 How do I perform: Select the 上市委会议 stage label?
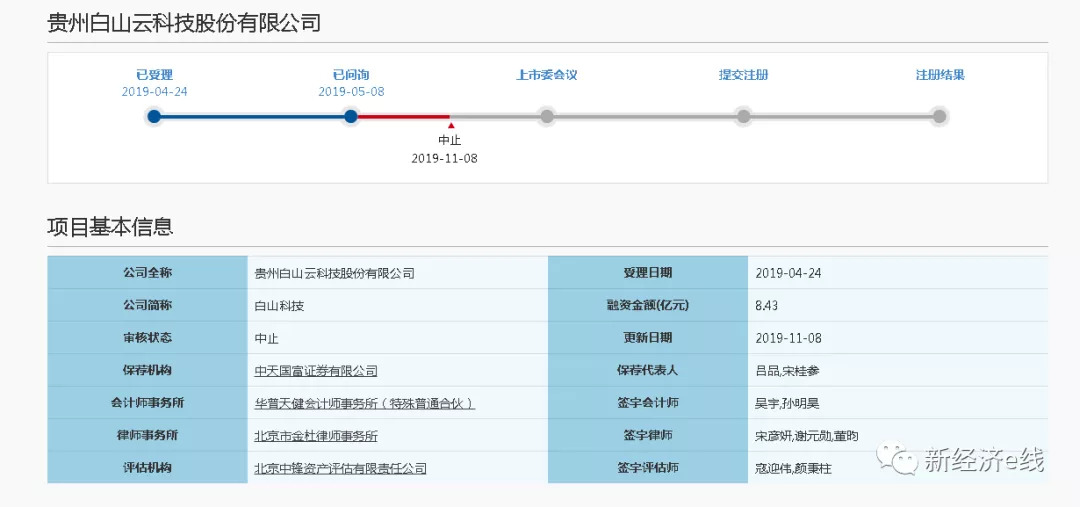[547, 75]
